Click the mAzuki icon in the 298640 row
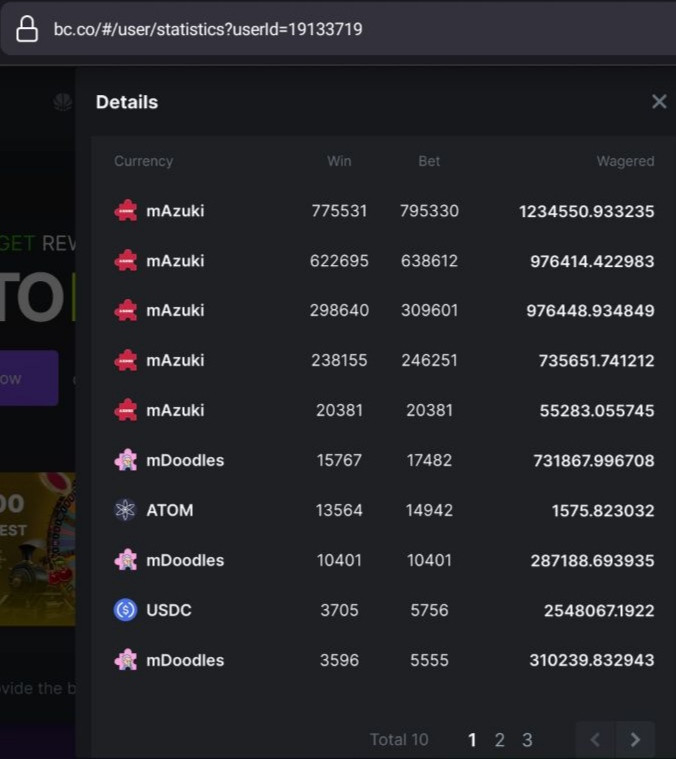 [x=126, y=310]
